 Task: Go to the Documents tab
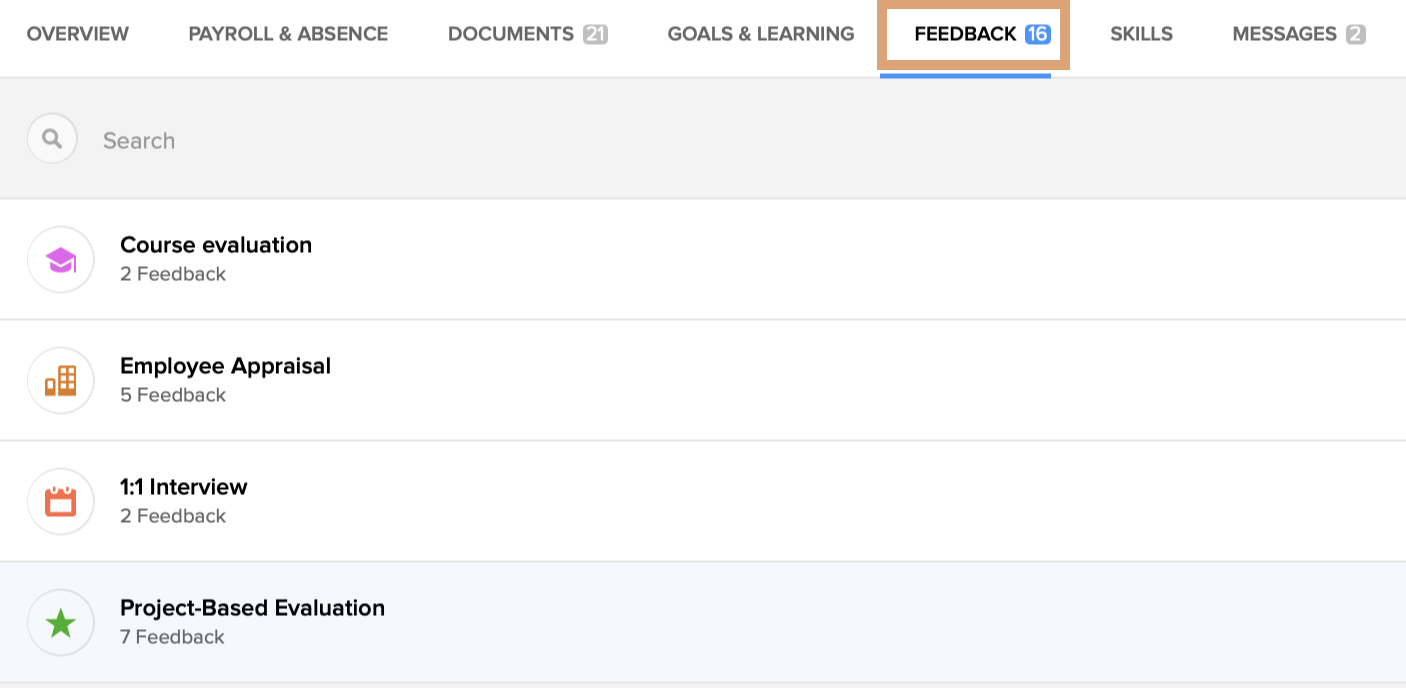point(511,34)
